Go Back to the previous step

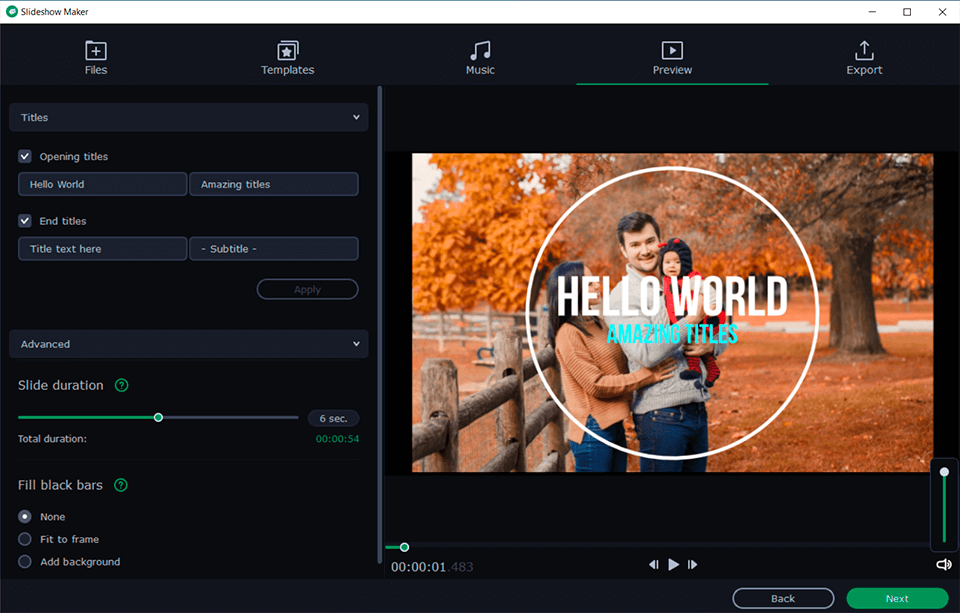click(x=783, y=598)
